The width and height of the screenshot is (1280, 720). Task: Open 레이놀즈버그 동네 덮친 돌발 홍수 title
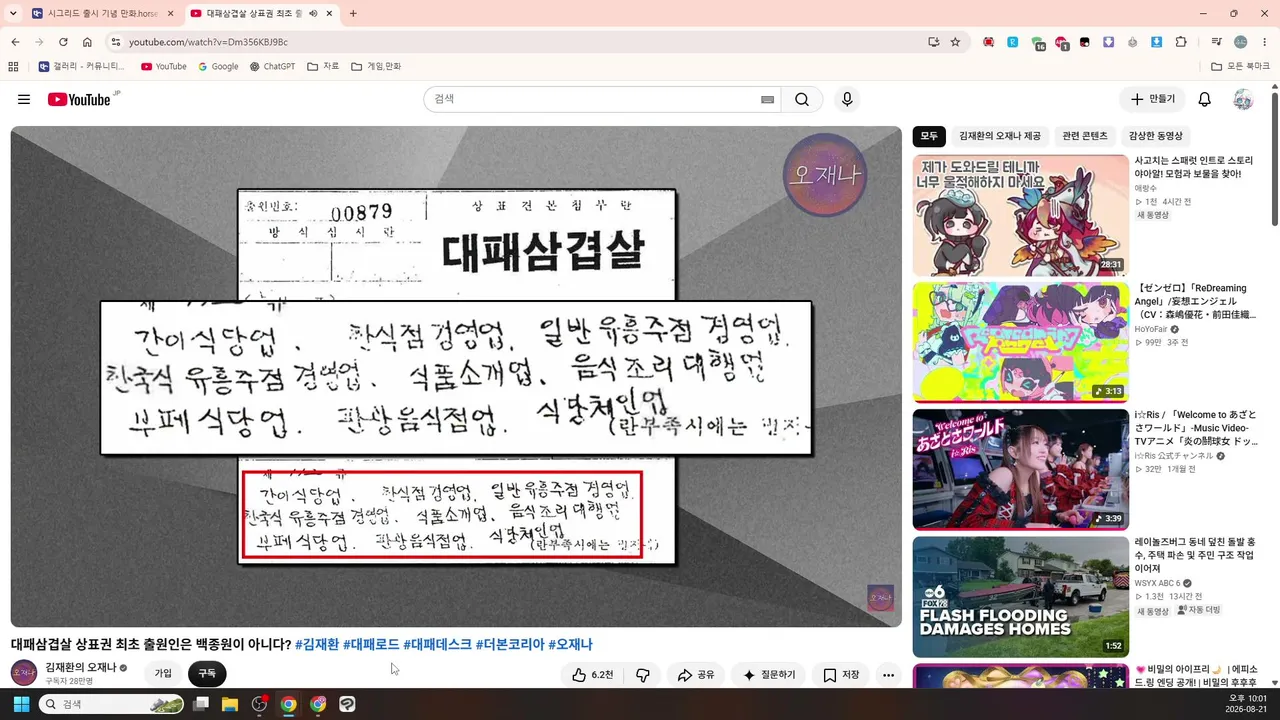[x=1195, y=555]
